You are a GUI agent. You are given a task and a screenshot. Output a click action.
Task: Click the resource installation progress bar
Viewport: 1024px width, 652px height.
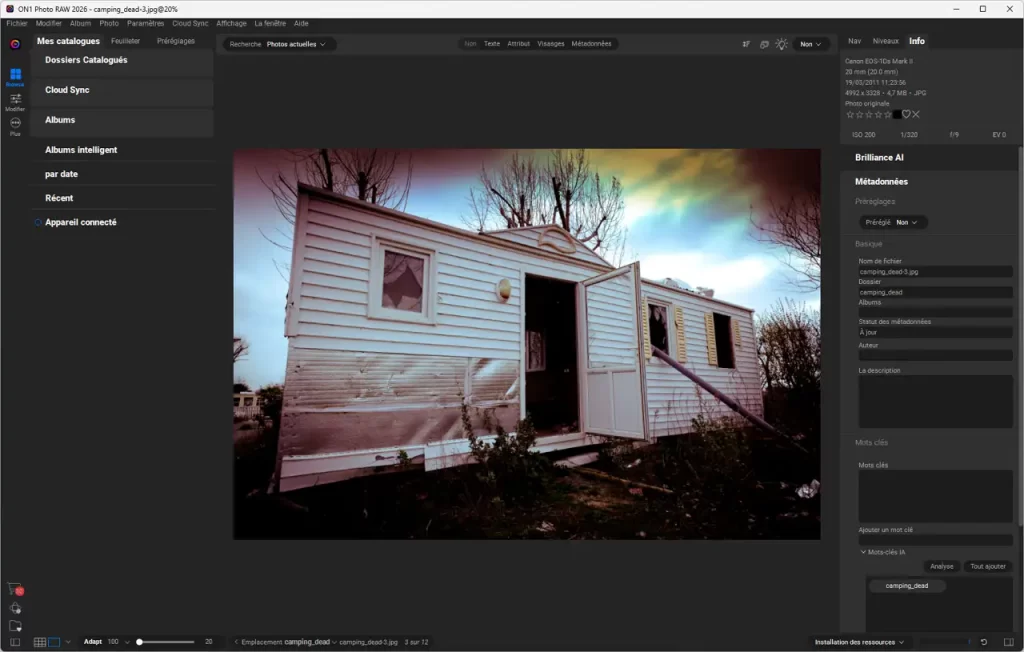point(945,642)
